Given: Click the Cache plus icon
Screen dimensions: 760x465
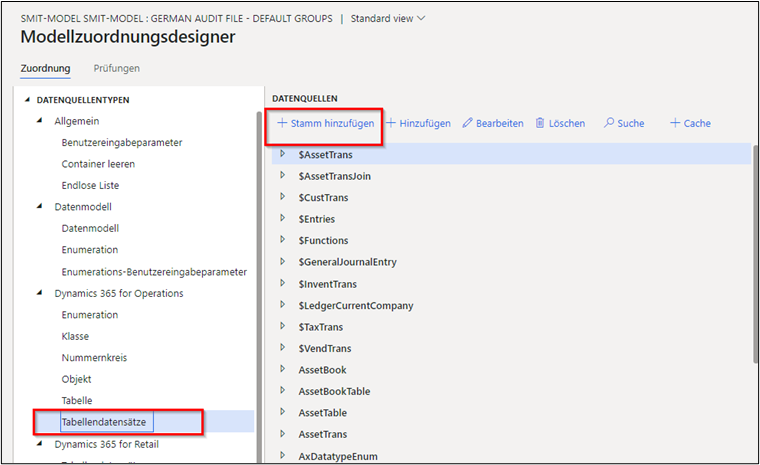Looking at the screenshot, I should point(675,123).
